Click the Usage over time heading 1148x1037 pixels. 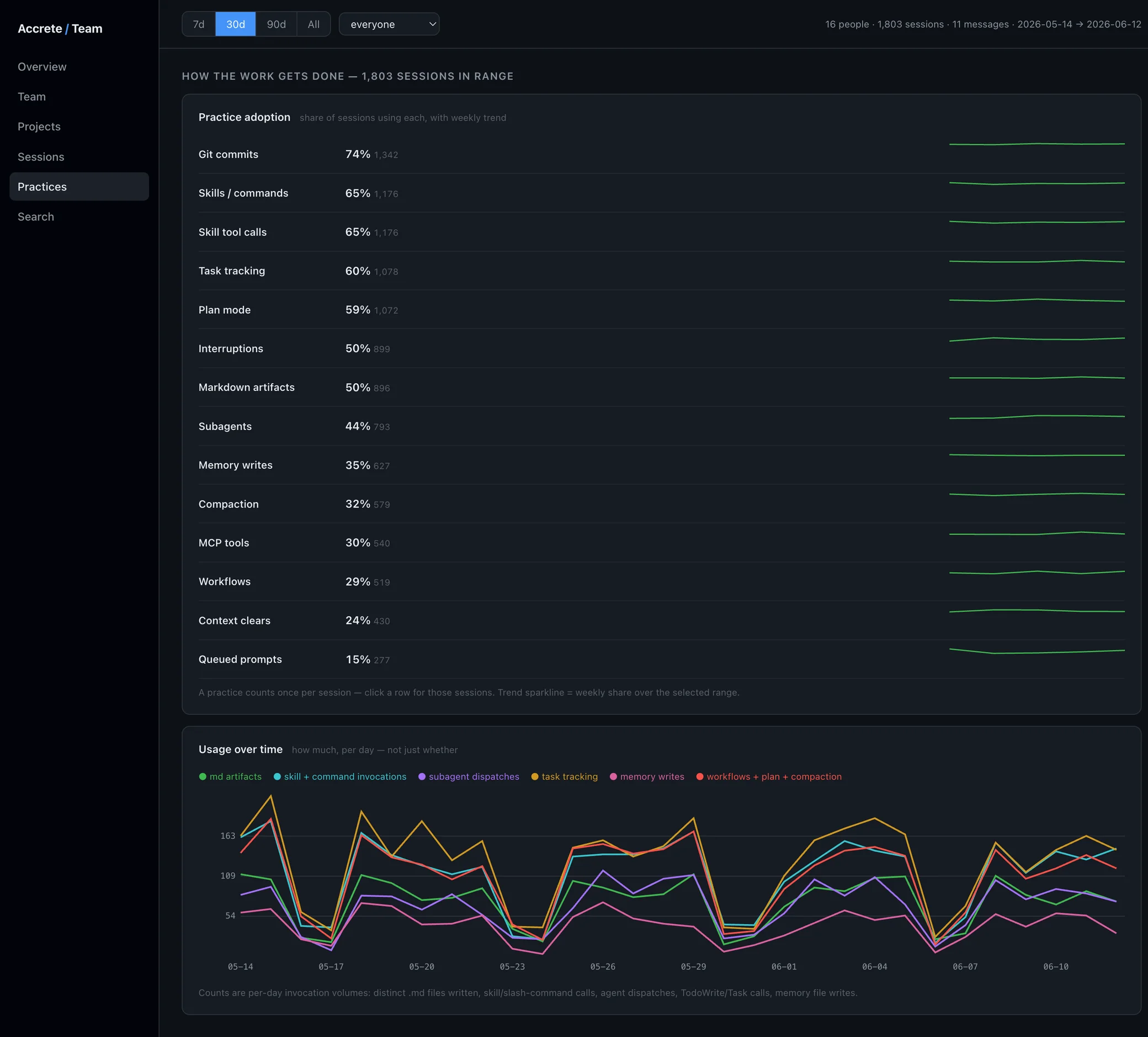click(240, 749)
